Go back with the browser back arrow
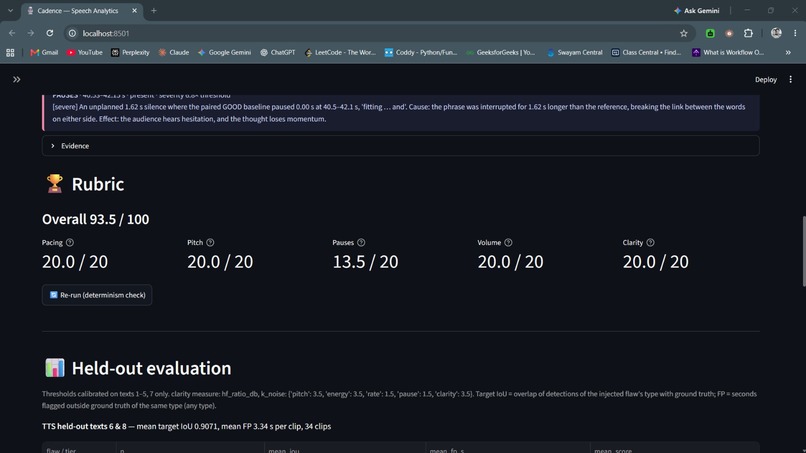The height and width of the screenshot is (453, 806). pyautogui.click(x=12, y=33)
